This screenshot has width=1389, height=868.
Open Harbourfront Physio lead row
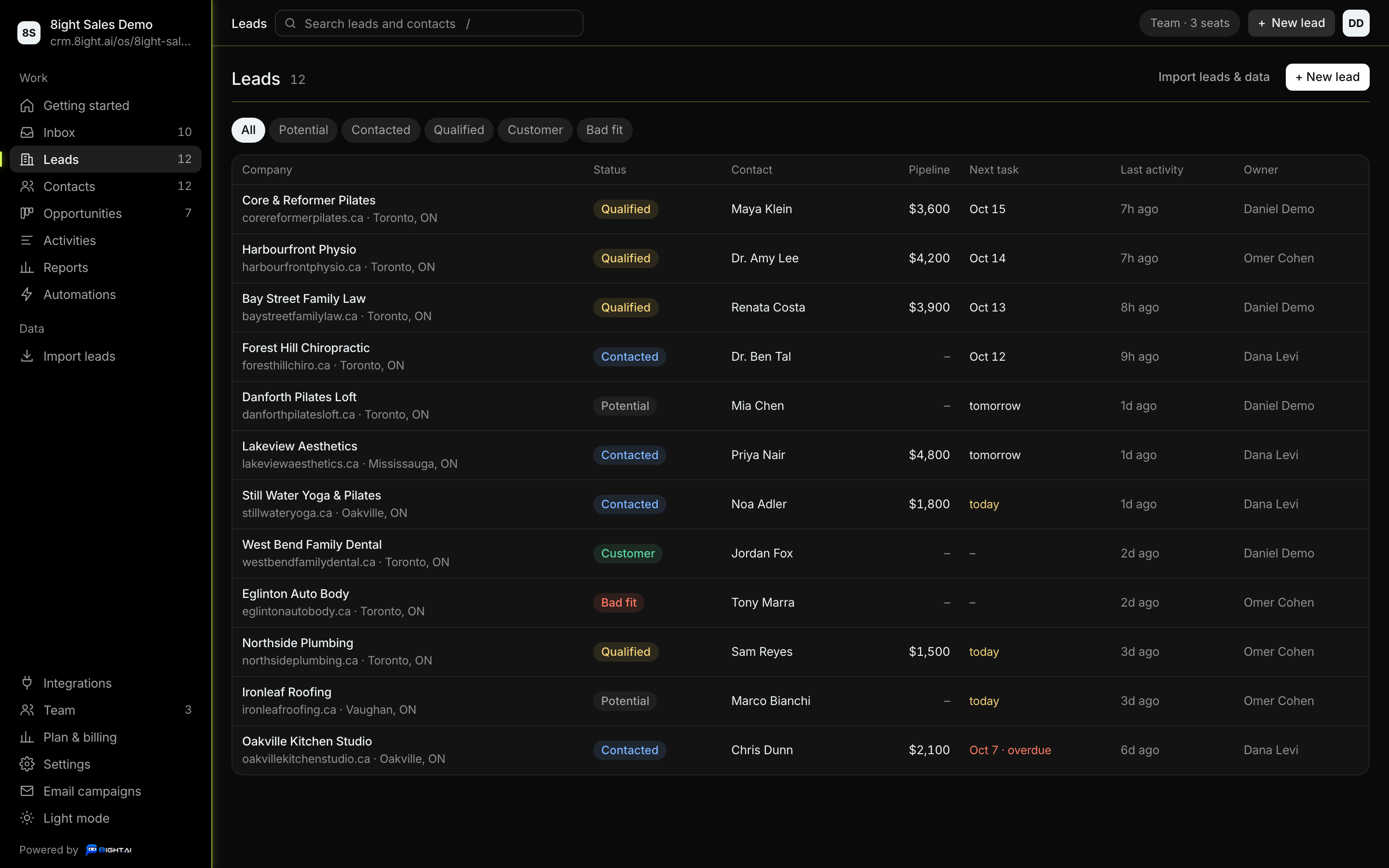[x=800, y=258]
